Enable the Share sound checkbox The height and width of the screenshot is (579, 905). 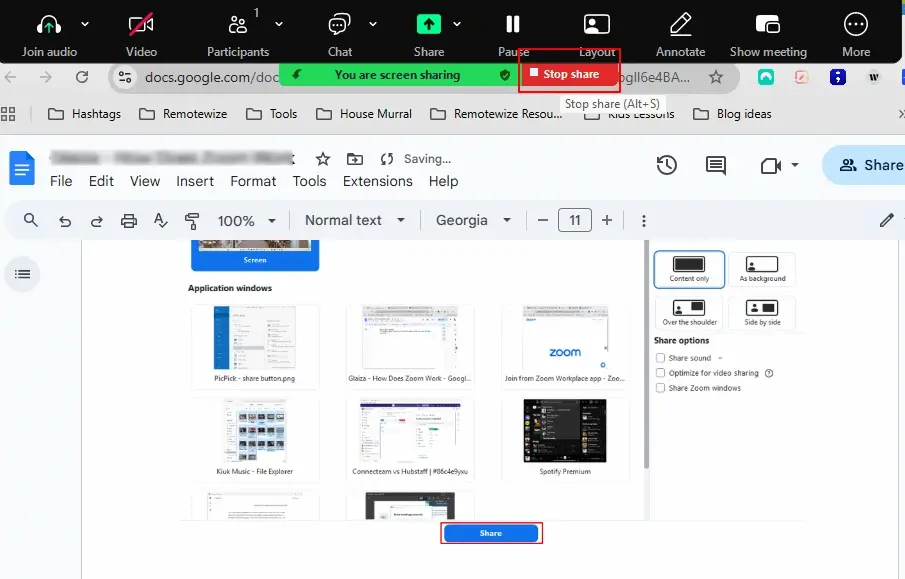[660, 358]
